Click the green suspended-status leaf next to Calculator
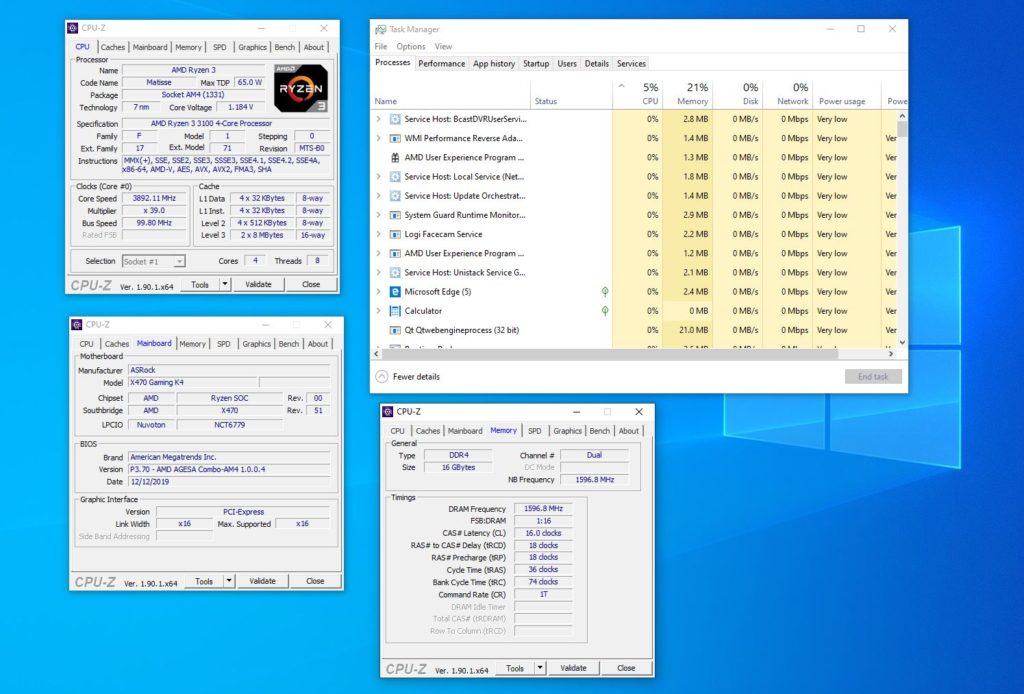Screen dimensions: 1024x694 coord(605,311)
